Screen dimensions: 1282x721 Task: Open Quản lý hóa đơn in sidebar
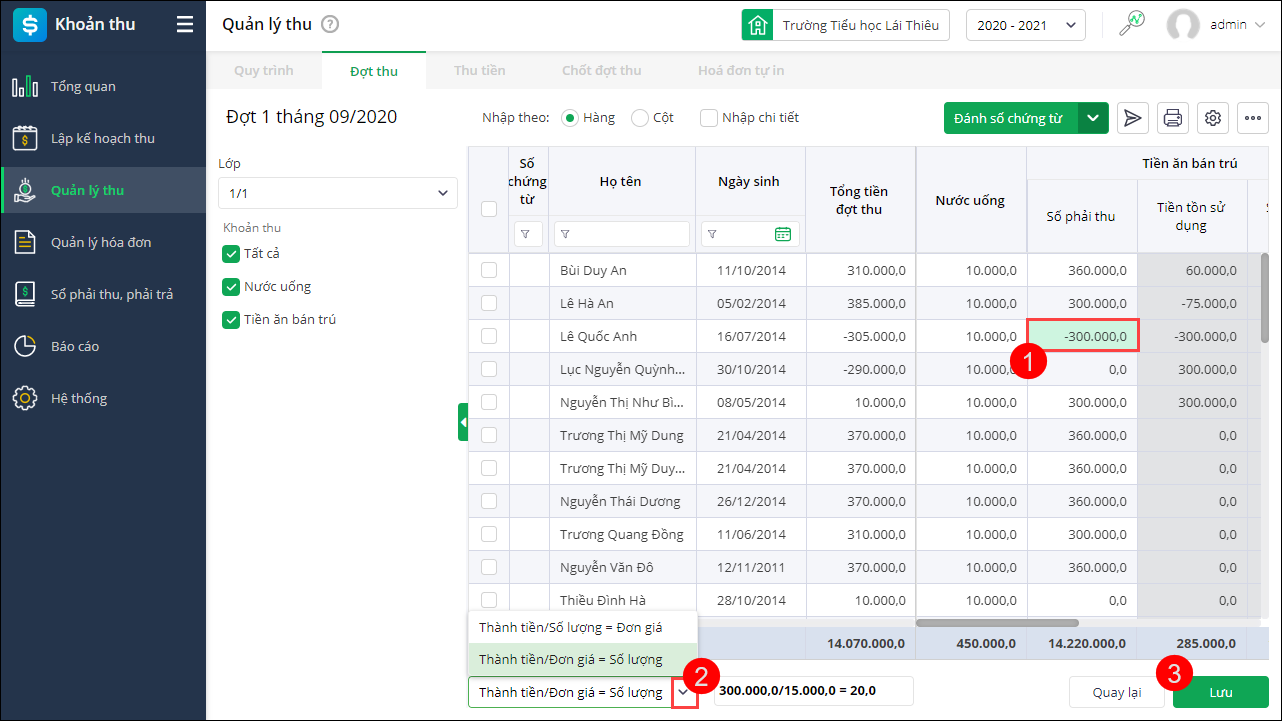101,242
